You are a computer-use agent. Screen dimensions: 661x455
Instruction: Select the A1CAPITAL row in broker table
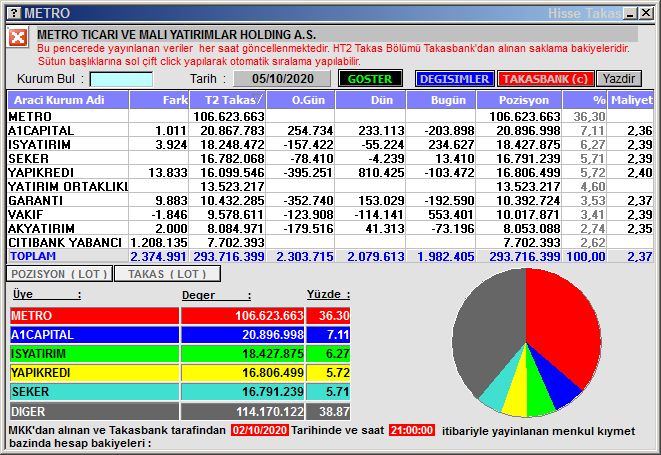point(330,130)
